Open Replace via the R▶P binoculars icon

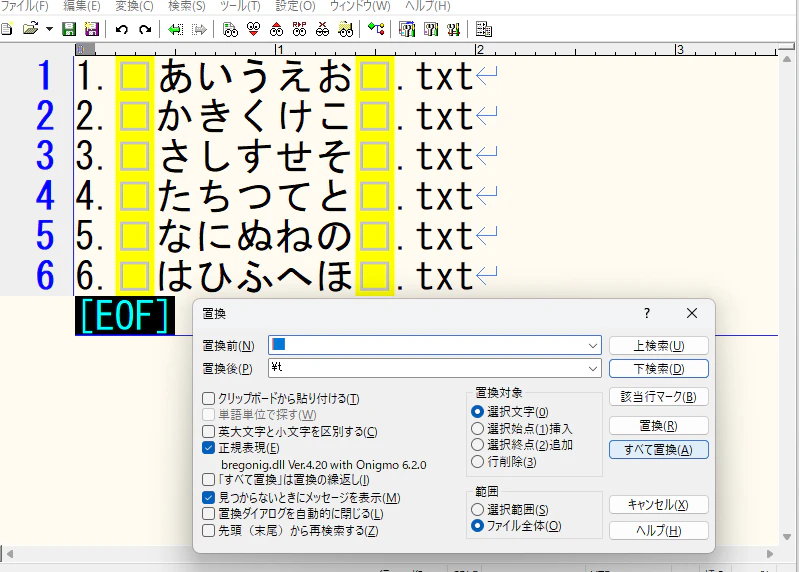[300, 30]
